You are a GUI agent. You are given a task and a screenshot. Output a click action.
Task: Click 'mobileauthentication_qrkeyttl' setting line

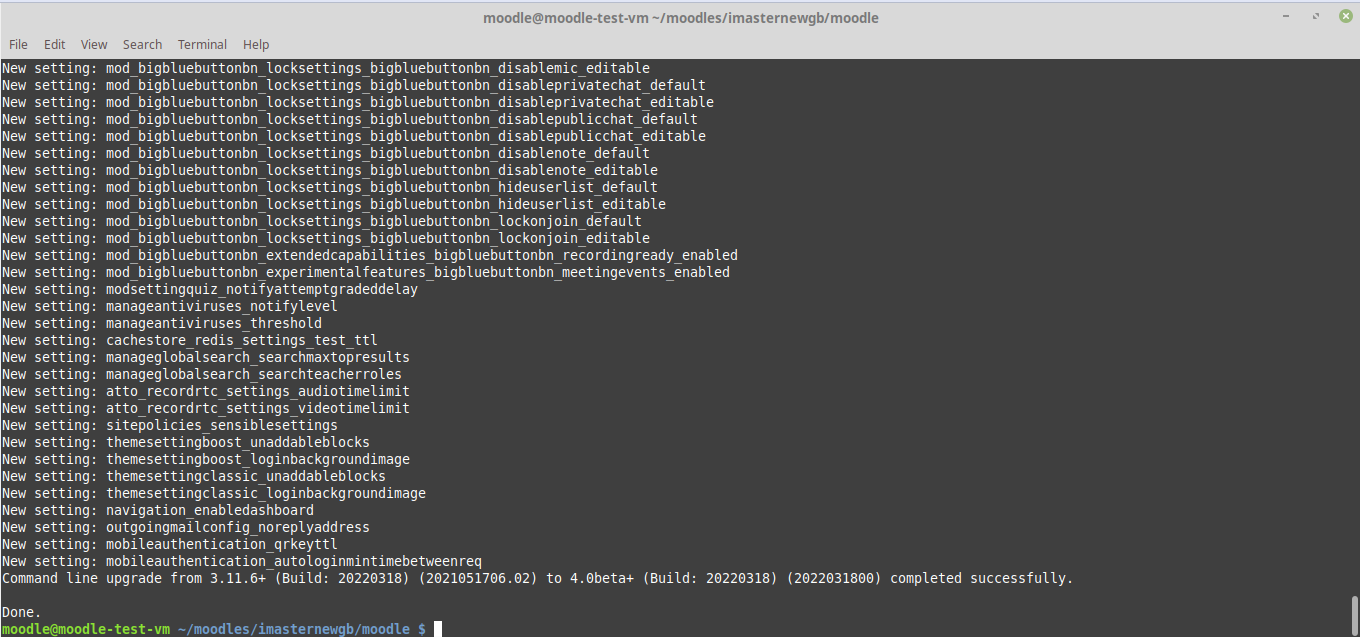pyautogui.click(x=170, y=544)
